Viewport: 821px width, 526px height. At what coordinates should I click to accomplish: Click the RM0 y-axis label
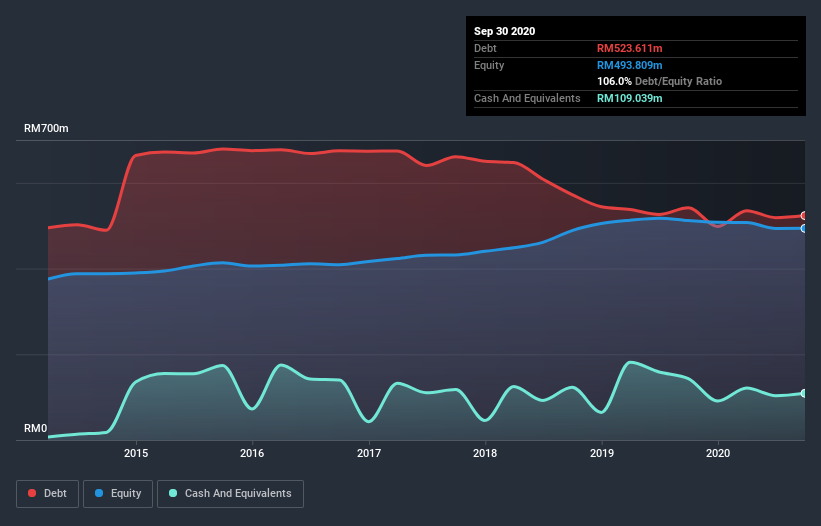click(x=36, y=429)
